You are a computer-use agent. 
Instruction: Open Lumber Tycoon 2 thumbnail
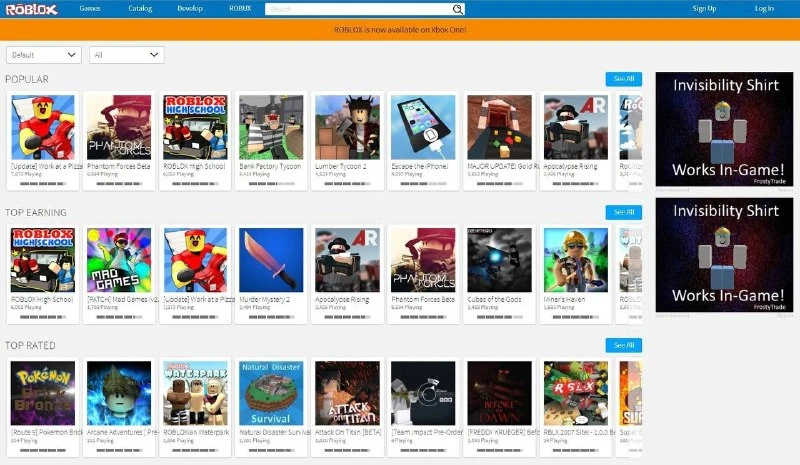[347, 127]
